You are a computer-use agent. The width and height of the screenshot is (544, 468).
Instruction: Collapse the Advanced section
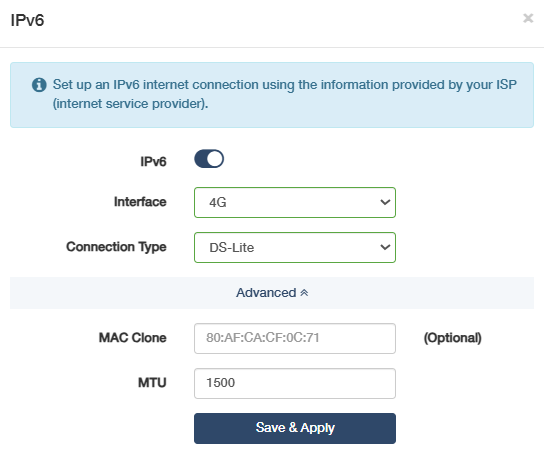tap(272, 293)
